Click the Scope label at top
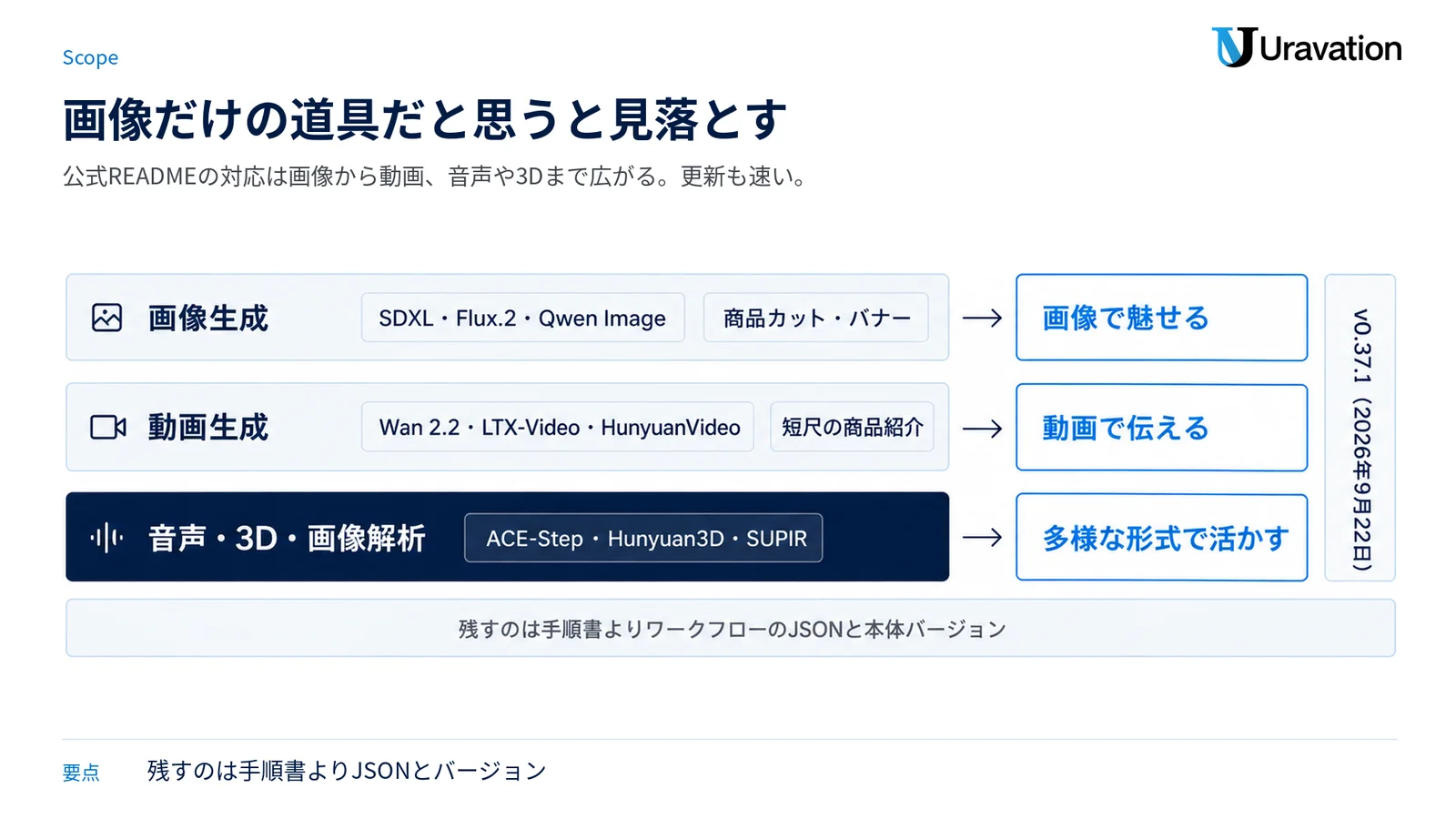Screen dimensions: 1456x819 point(90,57)
